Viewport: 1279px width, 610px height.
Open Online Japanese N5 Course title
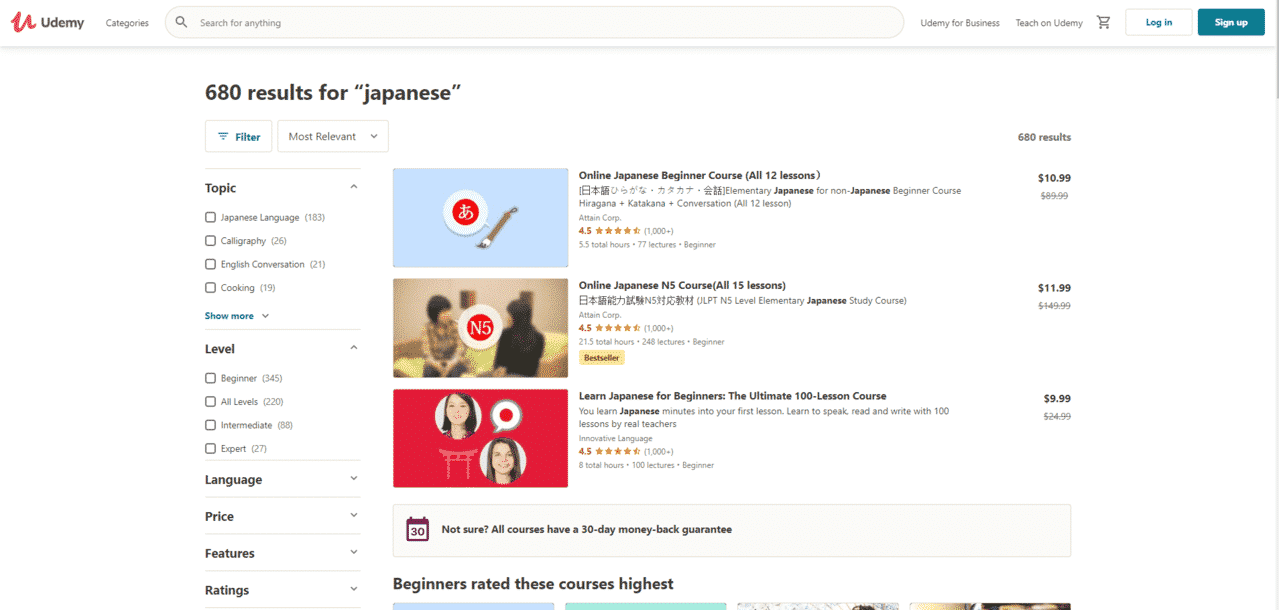tap(682, 285)
